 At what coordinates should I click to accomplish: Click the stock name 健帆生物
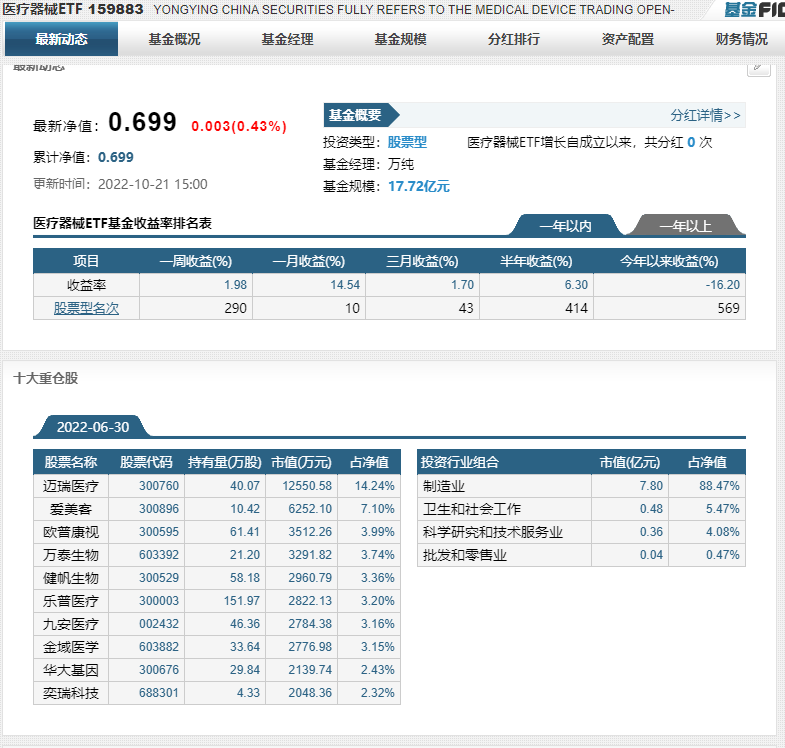(x=71, y=578)
